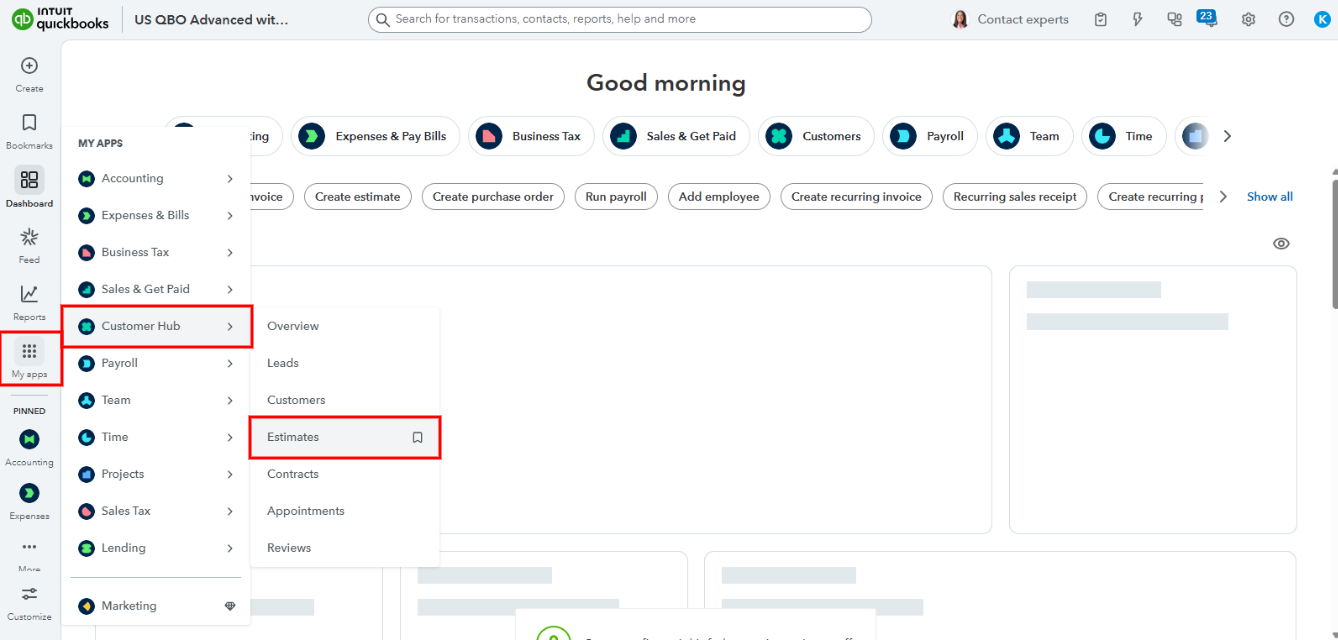Viewport: 1338px width, 640px height.
Task: Click Create recurring invoice shortcut
Action: [x=856, y=197]
